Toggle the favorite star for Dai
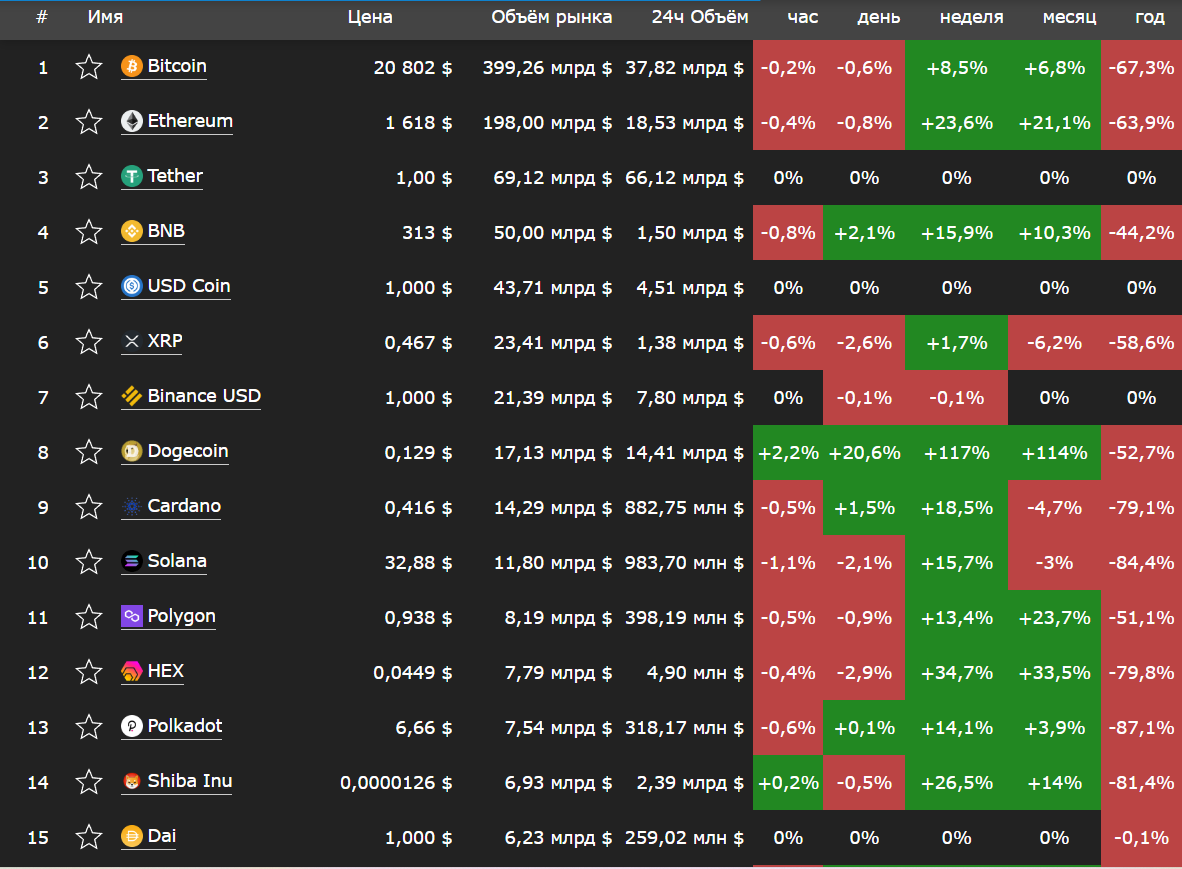This screenshot has width=1182, height=869. tap(89, 837)
